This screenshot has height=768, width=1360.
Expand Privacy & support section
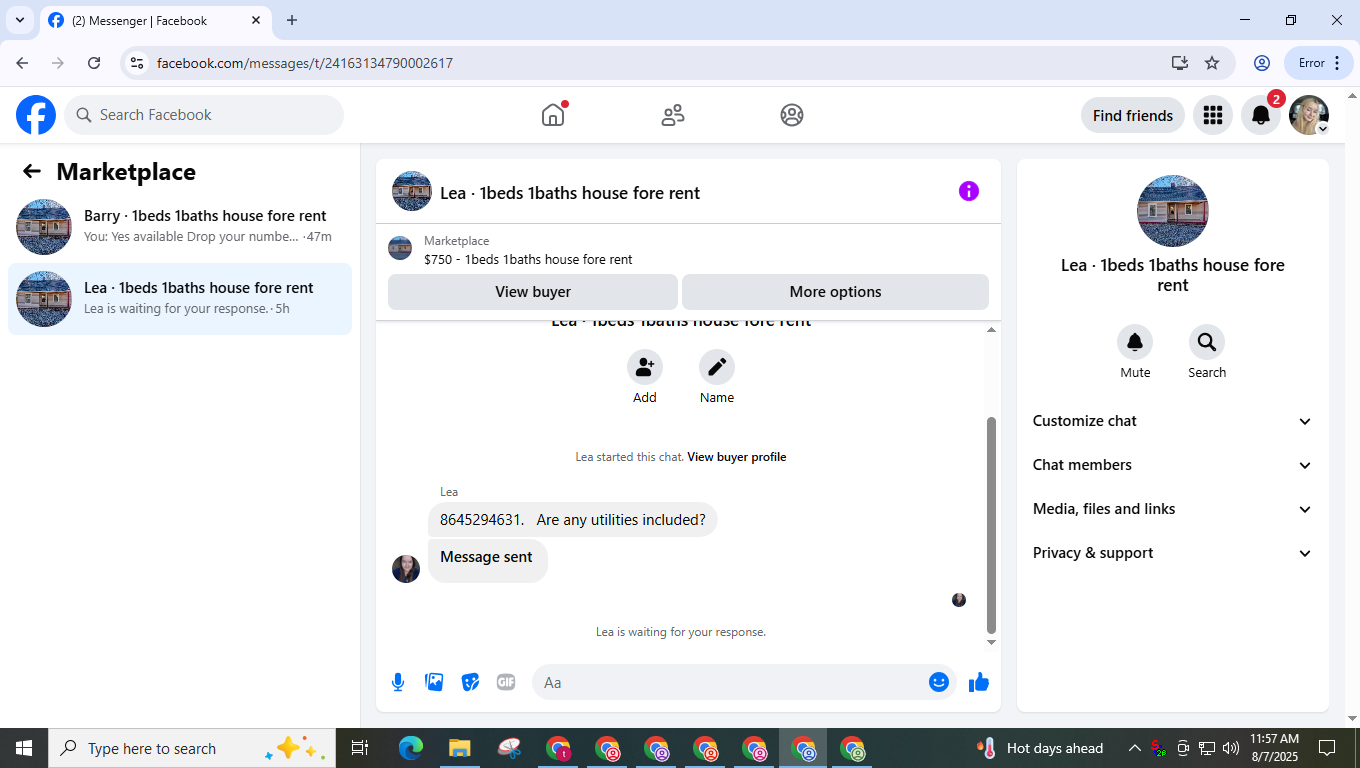point(1172,553)
